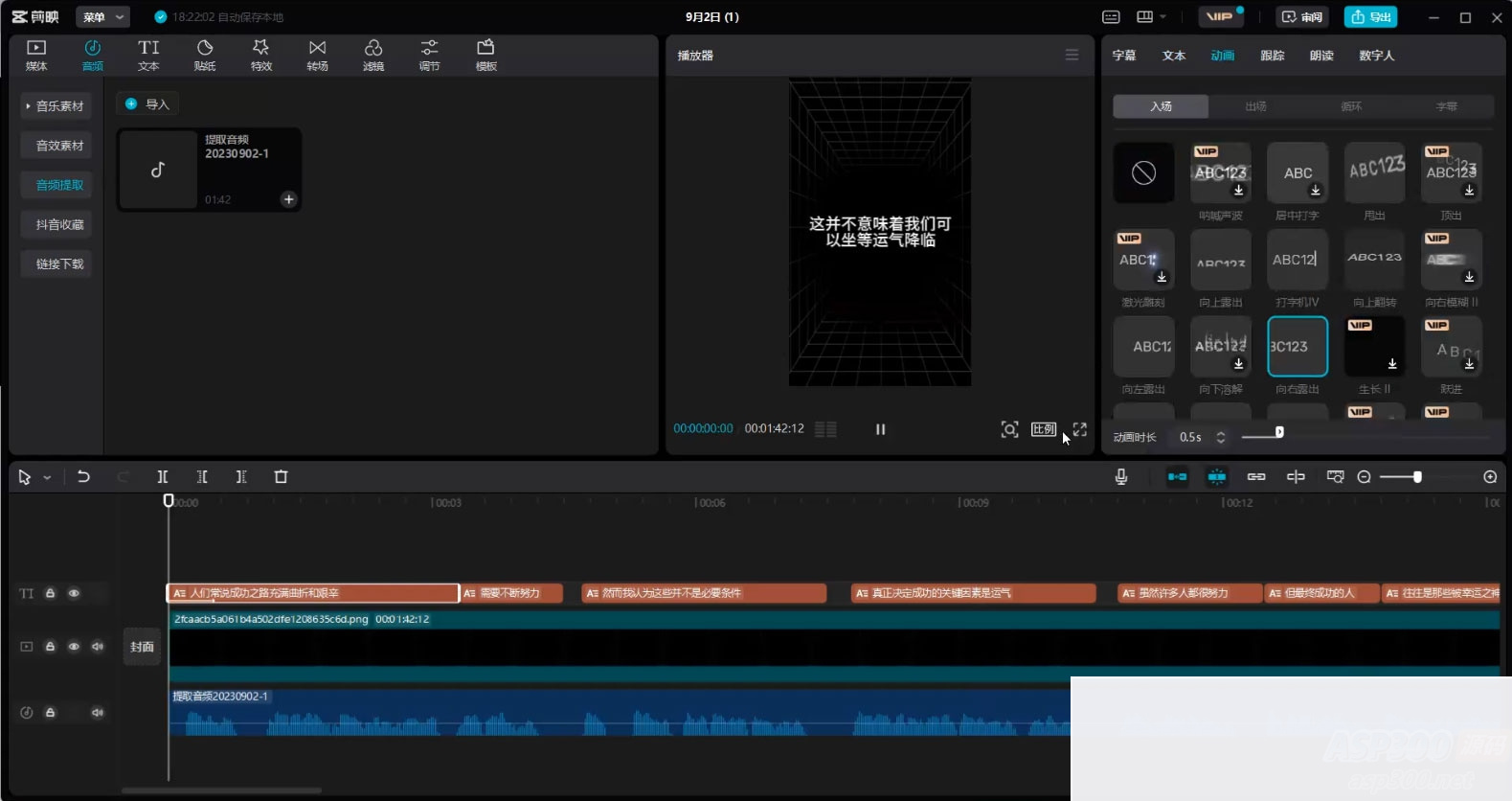Click the microphone record voiceover icon
This screenshot has width=1512, height=801.
[1121, 477]
